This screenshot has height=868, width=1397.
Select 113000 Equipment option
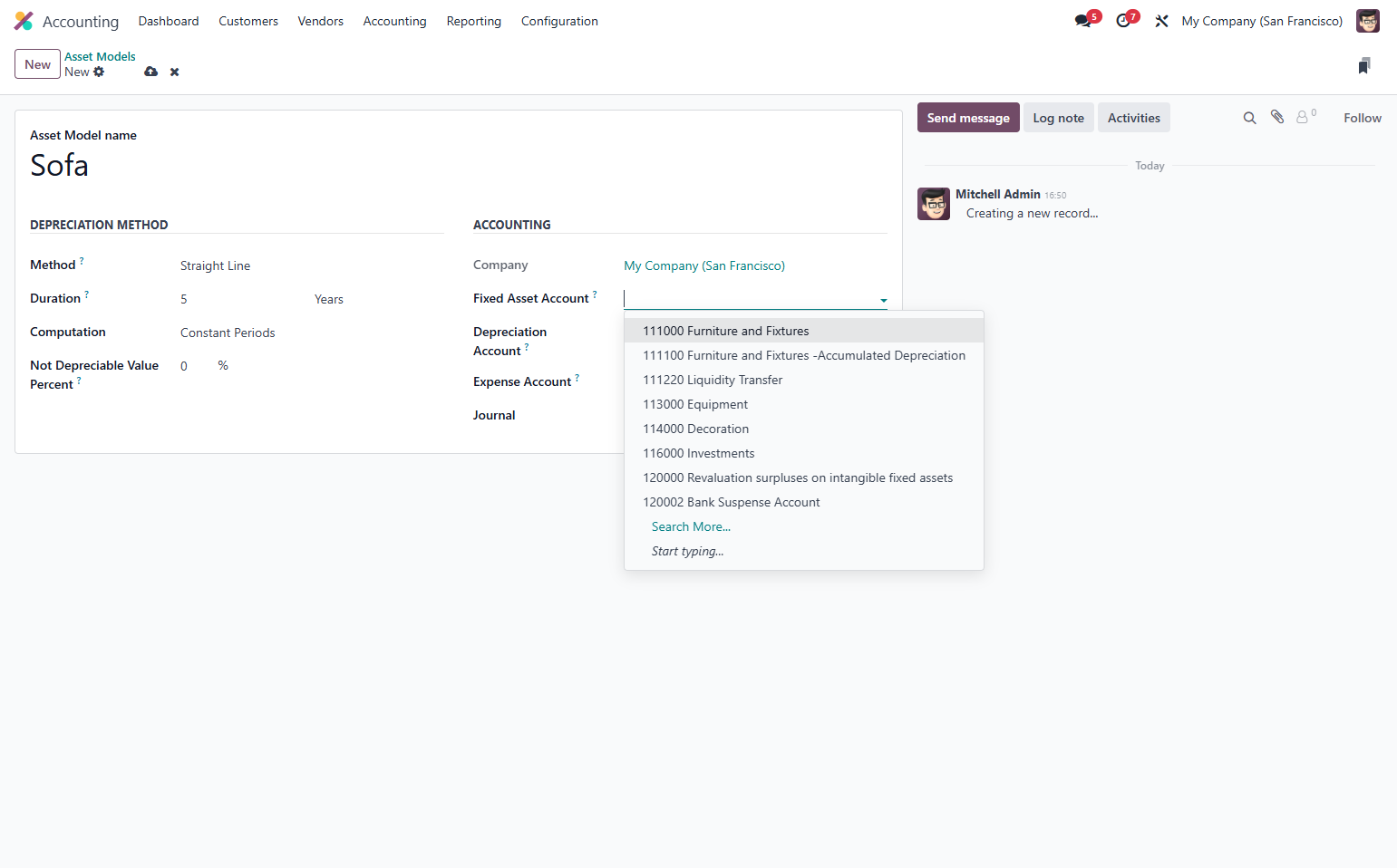coord(804,404)
